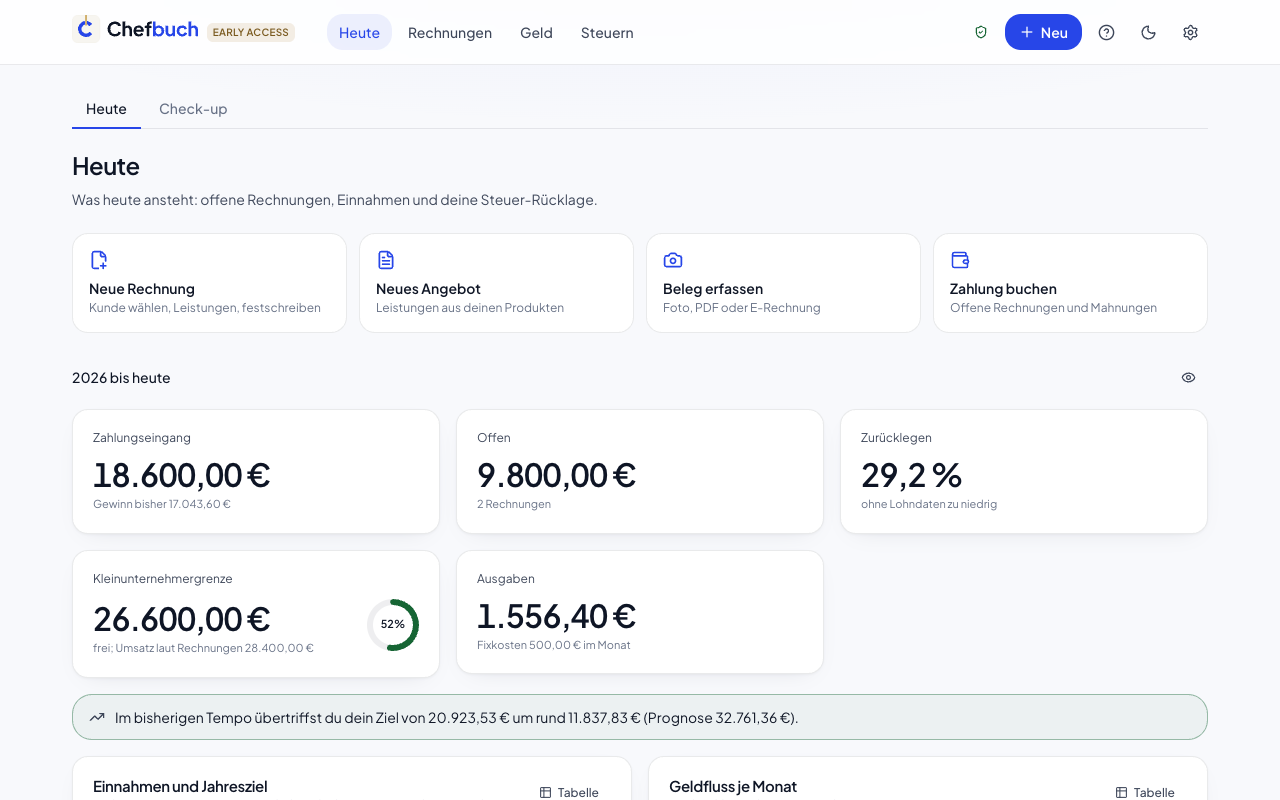Image resolution: width=1280 pixels, height=800 pixels.
Task: Click the 'Einnahmen und Jahresziel' heading
Action: point(180,787)
